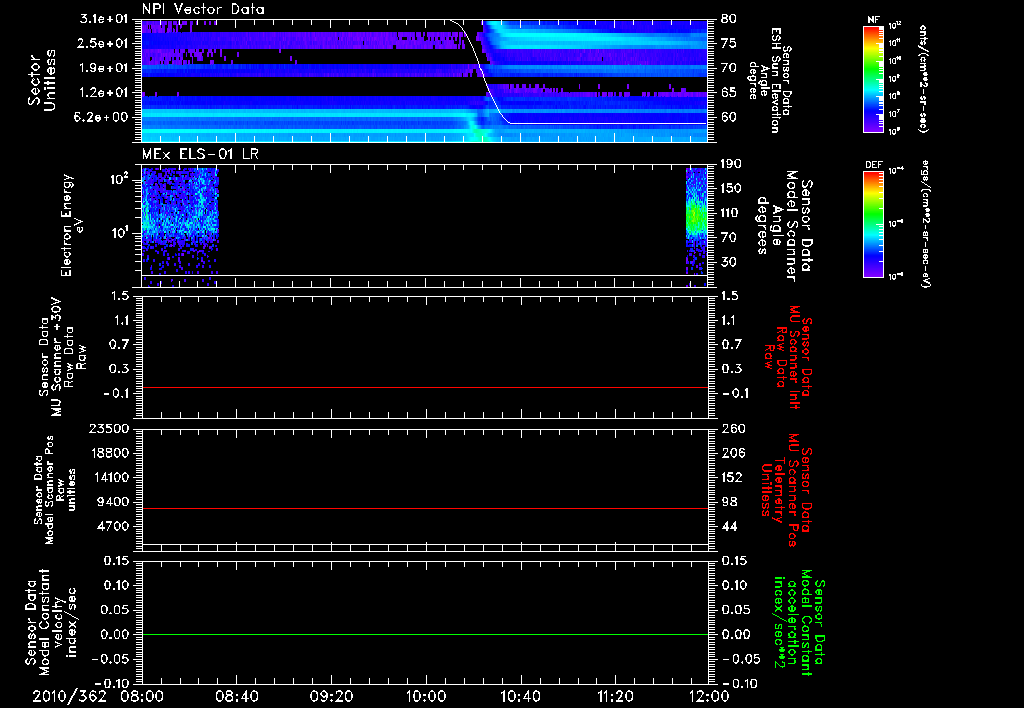Click the 08:40 time axis label
Image resolution: width=1024 pixels, height=708 pixels.
[236, 696]
